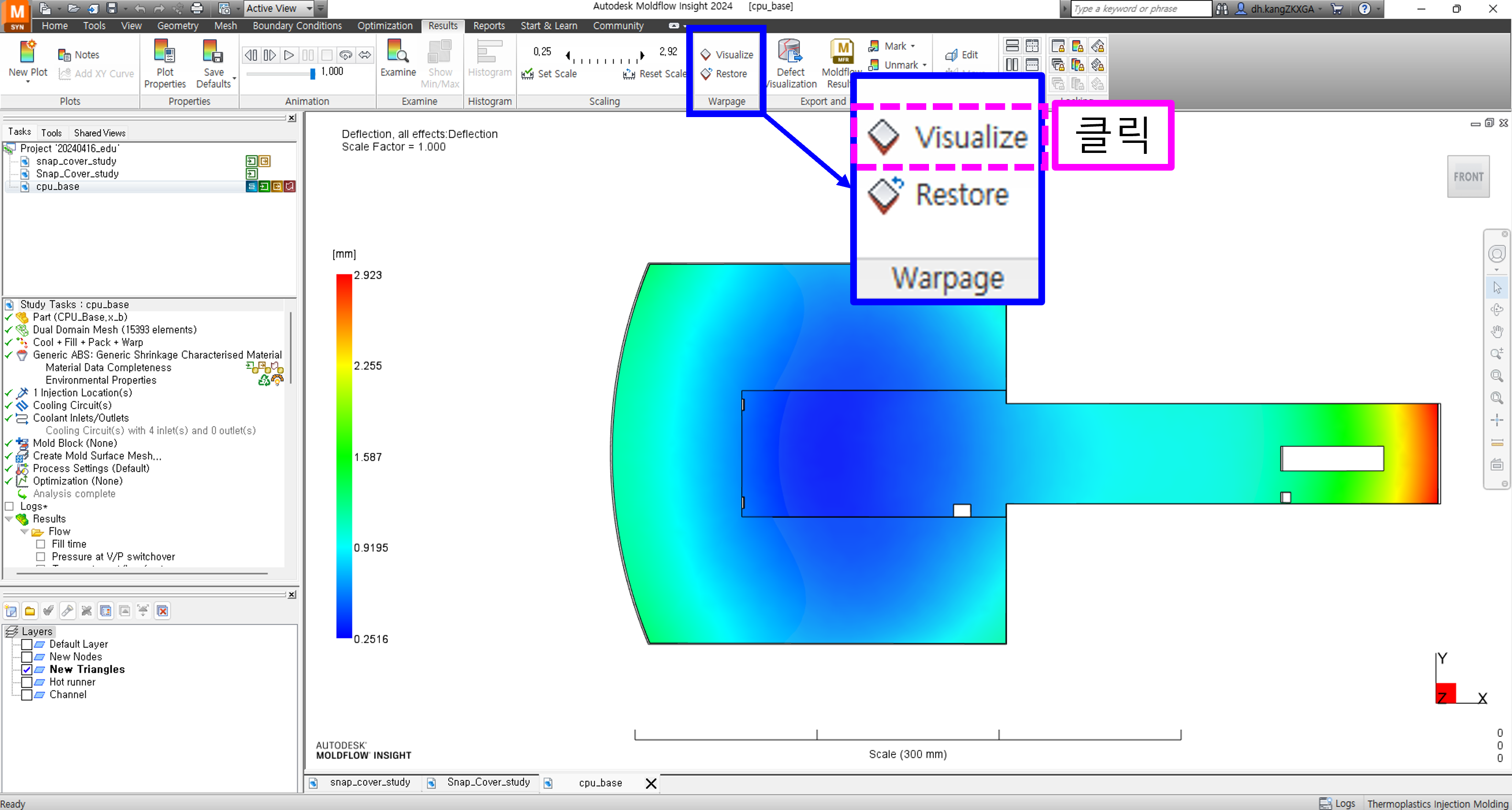1512x810 pixels.
Task: Open the Help question mark menu
Action: [x=1364, y=9]
